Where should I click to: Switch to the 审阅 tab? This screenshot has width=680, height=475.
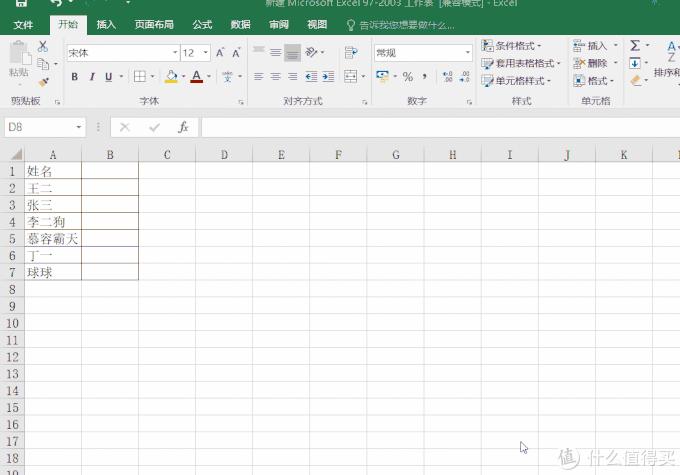pyautogui.click(x=278, y=25)
